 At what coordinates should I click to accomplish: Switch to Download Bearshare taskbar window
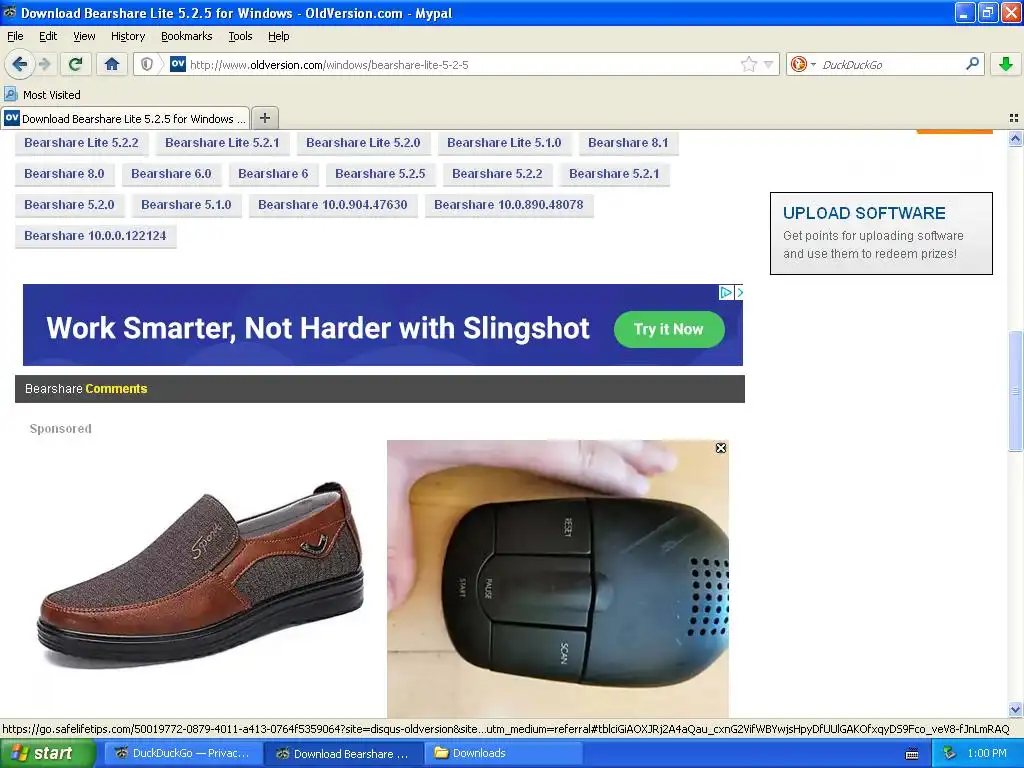(344, 753)
